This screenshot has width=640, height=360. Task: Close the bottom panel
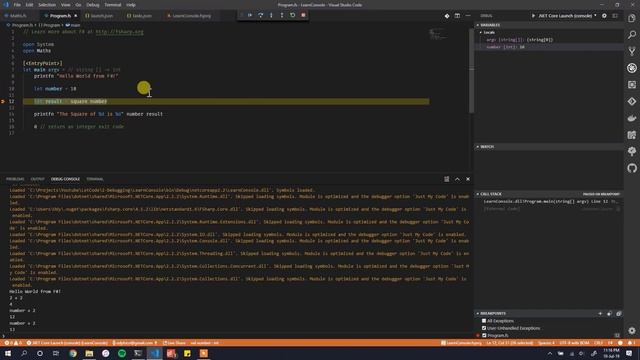pos(468,179)
